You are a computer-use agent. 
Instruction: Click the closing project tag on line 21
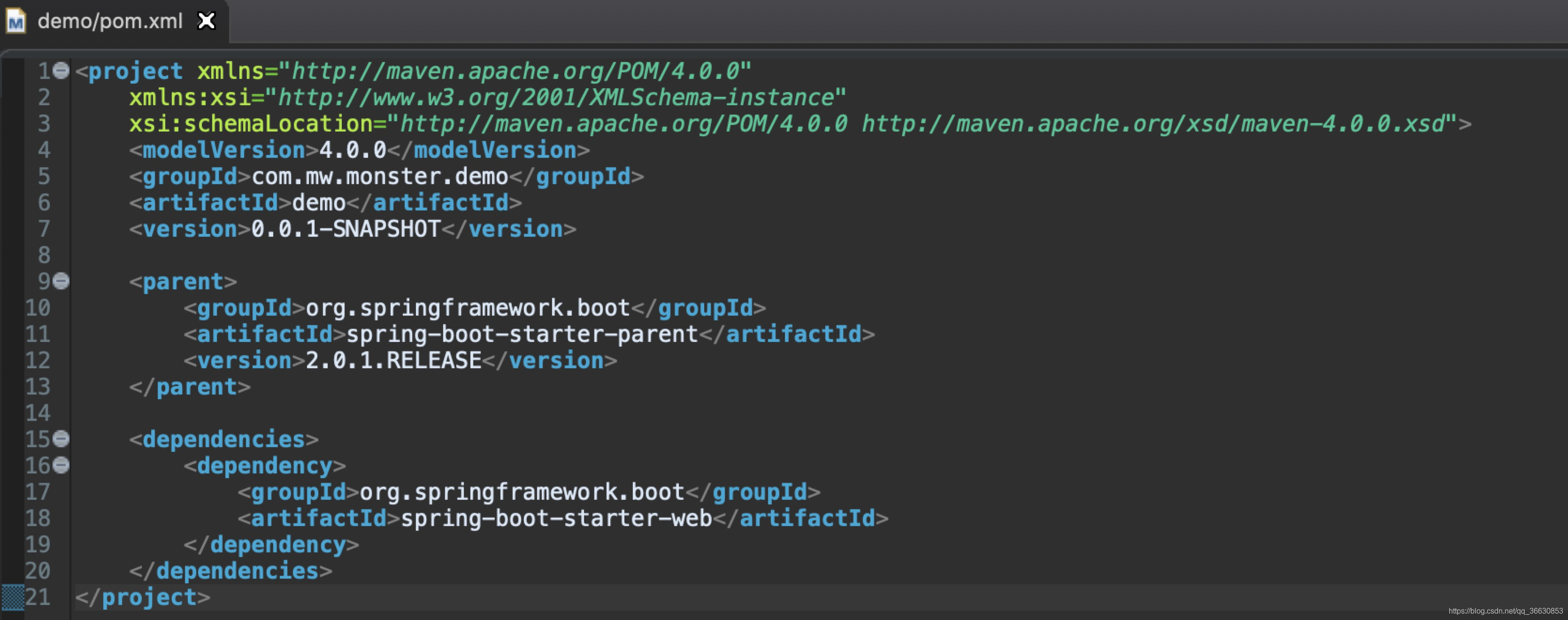(x=143, y=597)
